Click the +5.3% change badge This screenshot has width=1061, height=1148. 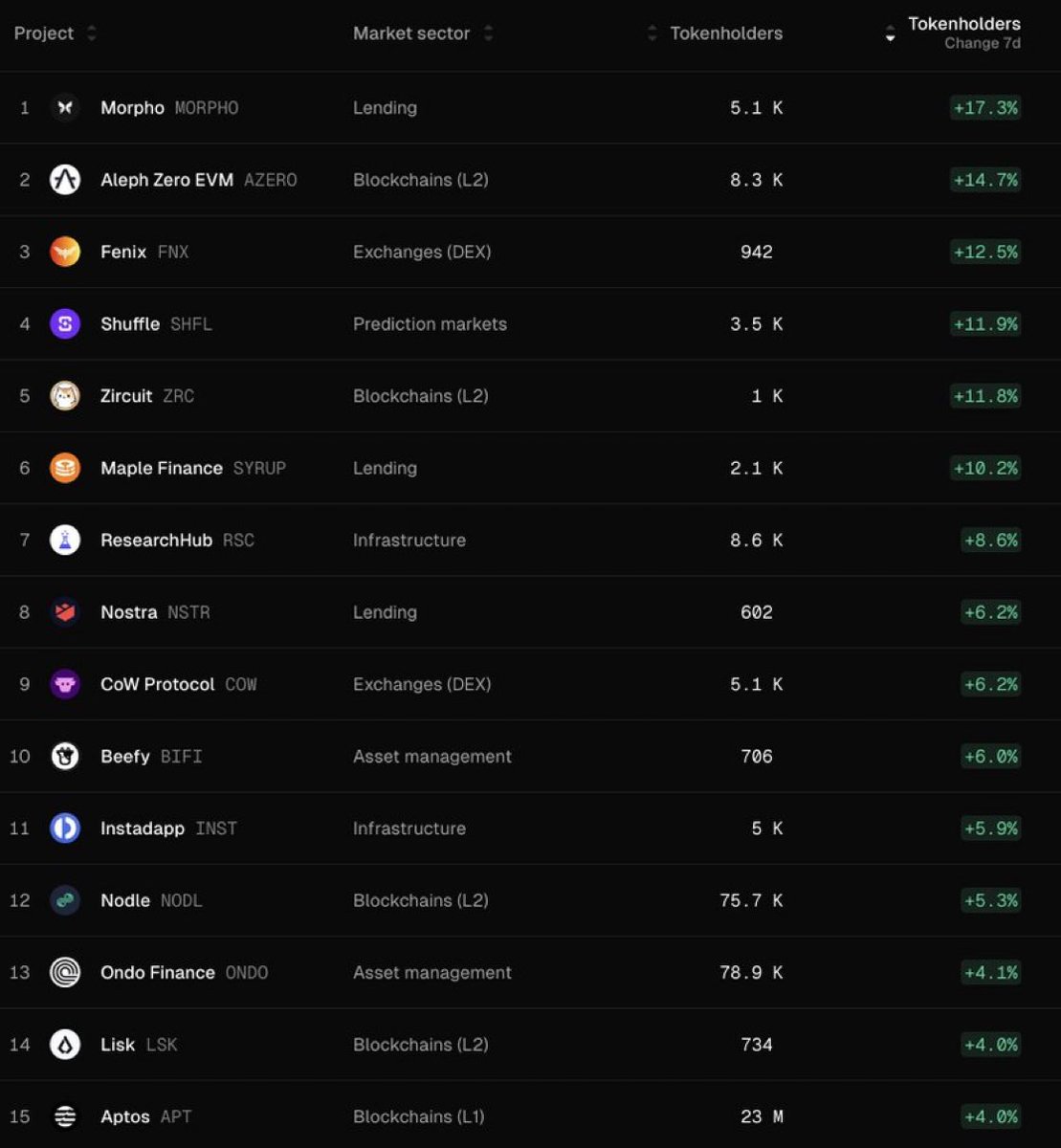click(991, 900)
